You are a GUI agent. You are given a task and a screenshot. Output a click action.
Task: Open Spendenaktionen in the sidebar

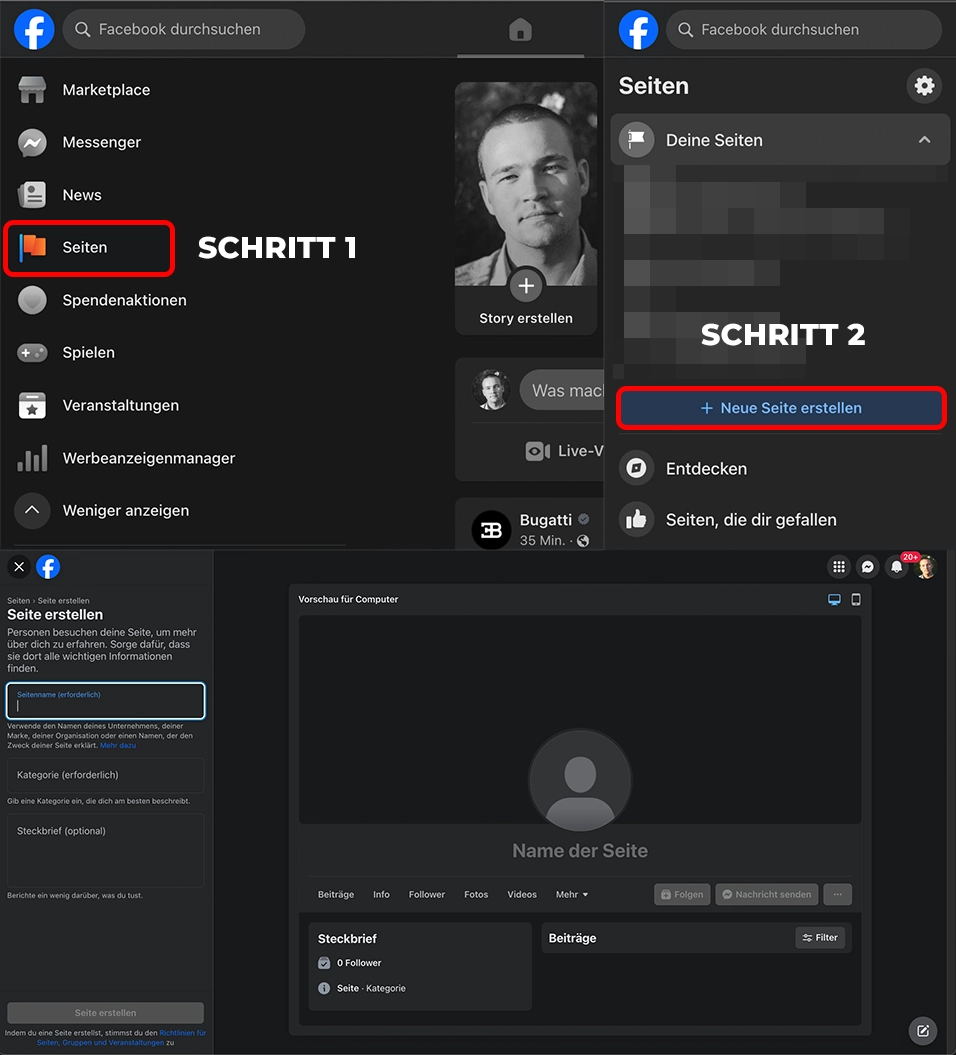point(124,300)
